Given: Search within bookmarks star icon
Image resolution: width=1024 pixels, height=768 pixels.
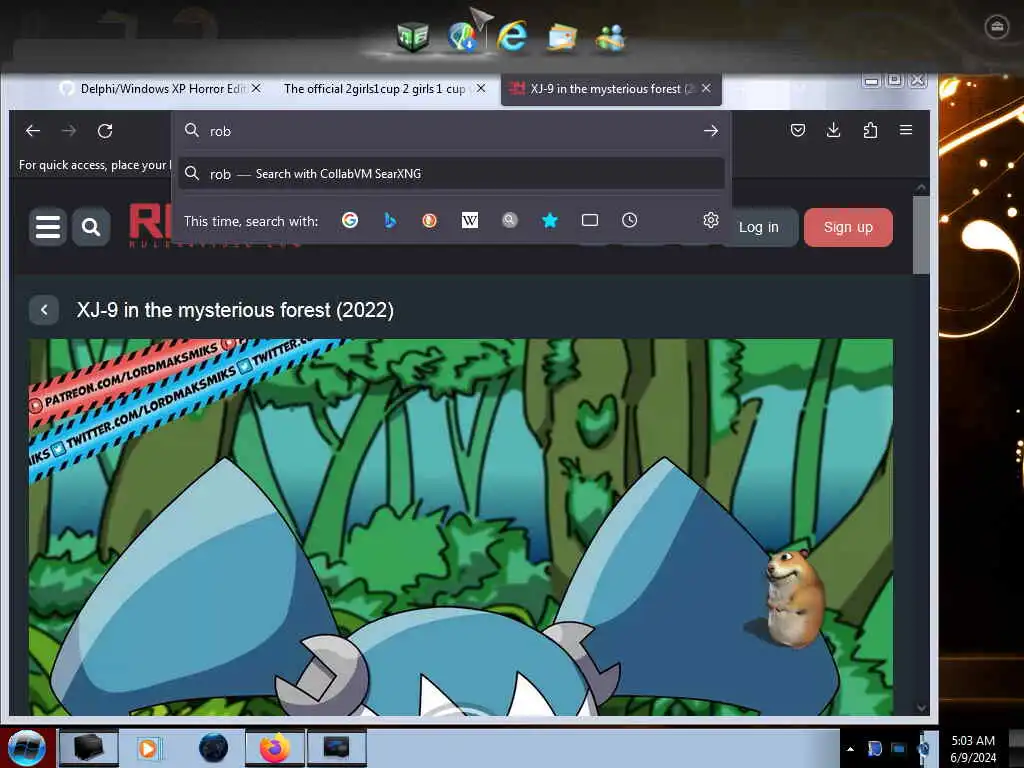Looking at the screenshot, I should pos(550,220).
